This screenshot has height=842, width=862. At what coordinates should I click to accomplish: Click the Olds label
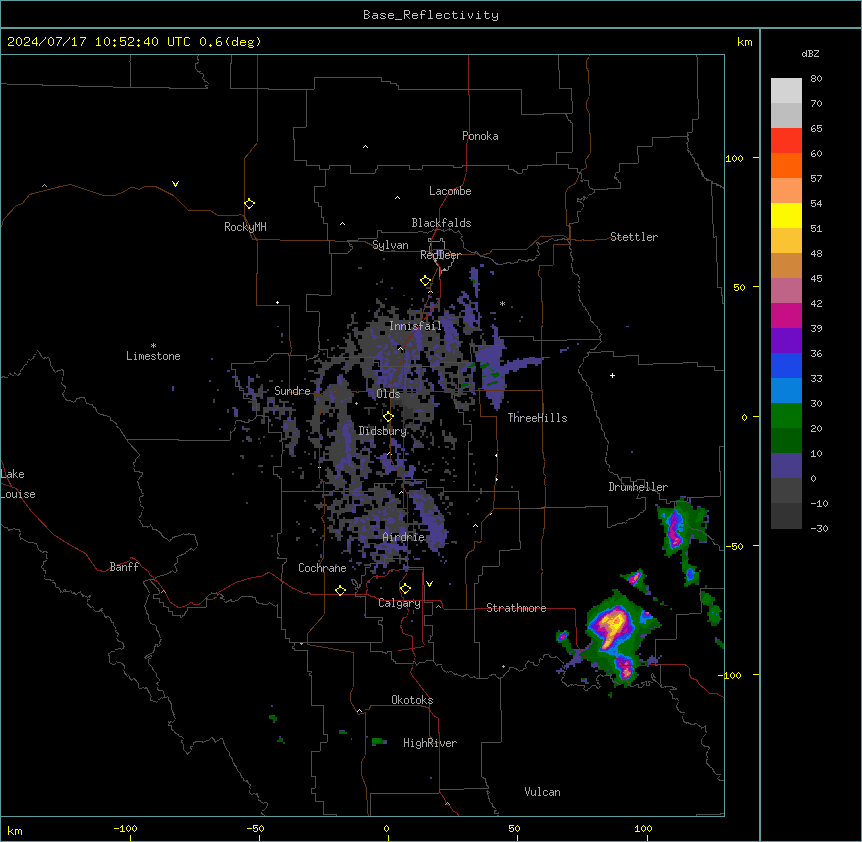pyautogui.click(x=388, y=394)
